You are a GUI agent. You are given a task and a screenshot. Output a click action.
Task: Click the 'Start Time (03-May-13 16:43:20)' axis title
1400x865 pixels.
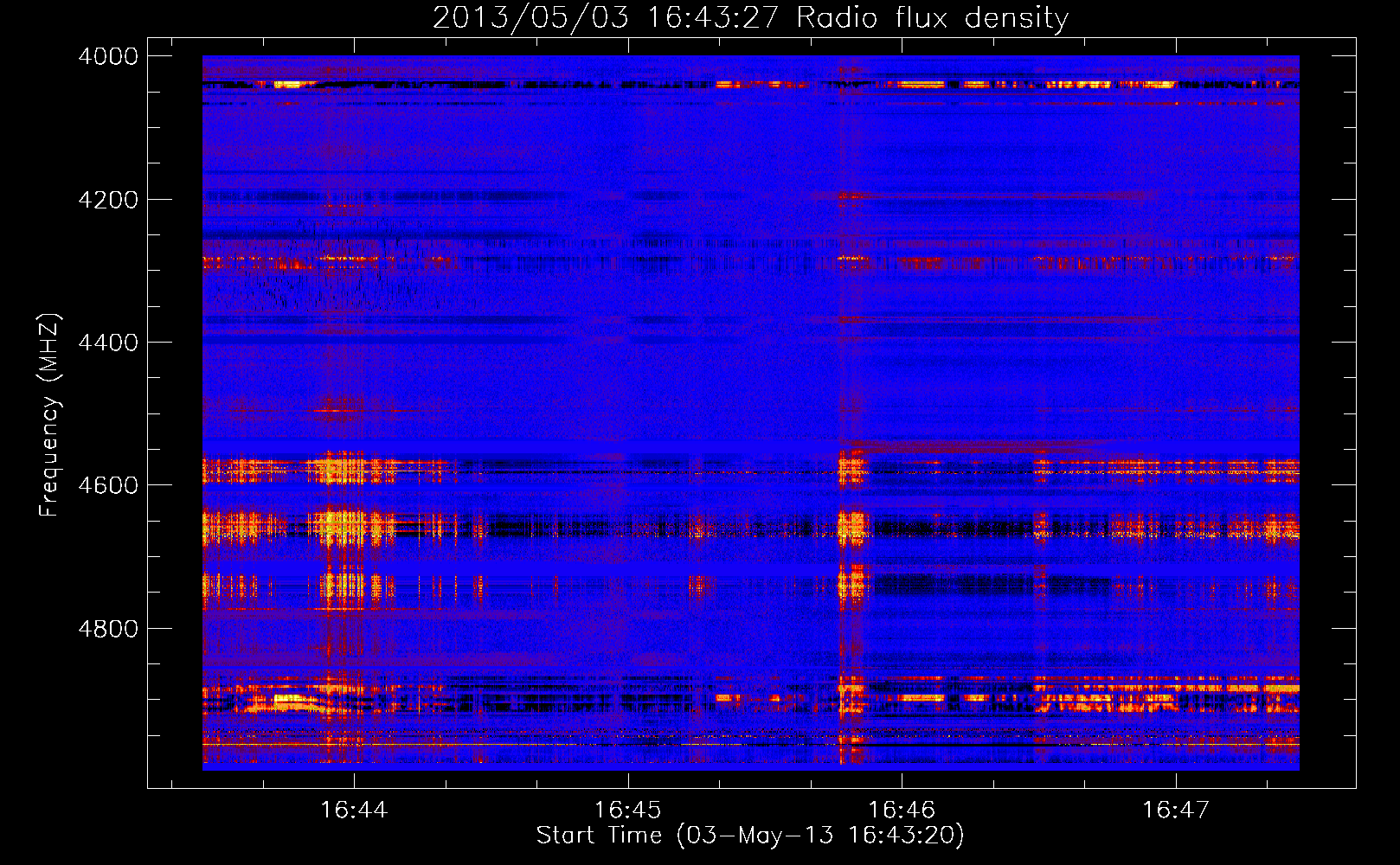[750, 836]
